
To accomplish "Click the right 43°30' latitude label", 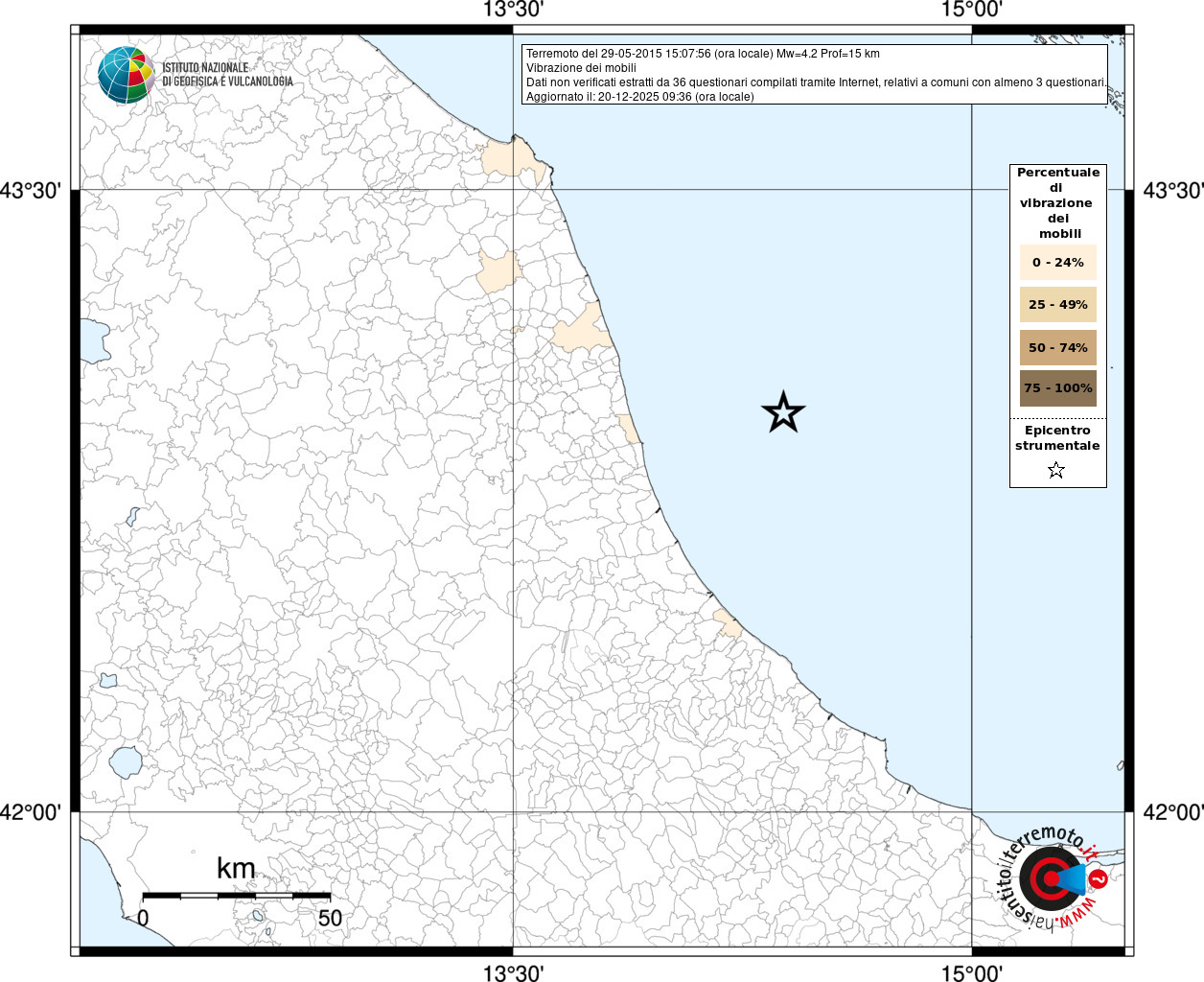I will 1173,190.
